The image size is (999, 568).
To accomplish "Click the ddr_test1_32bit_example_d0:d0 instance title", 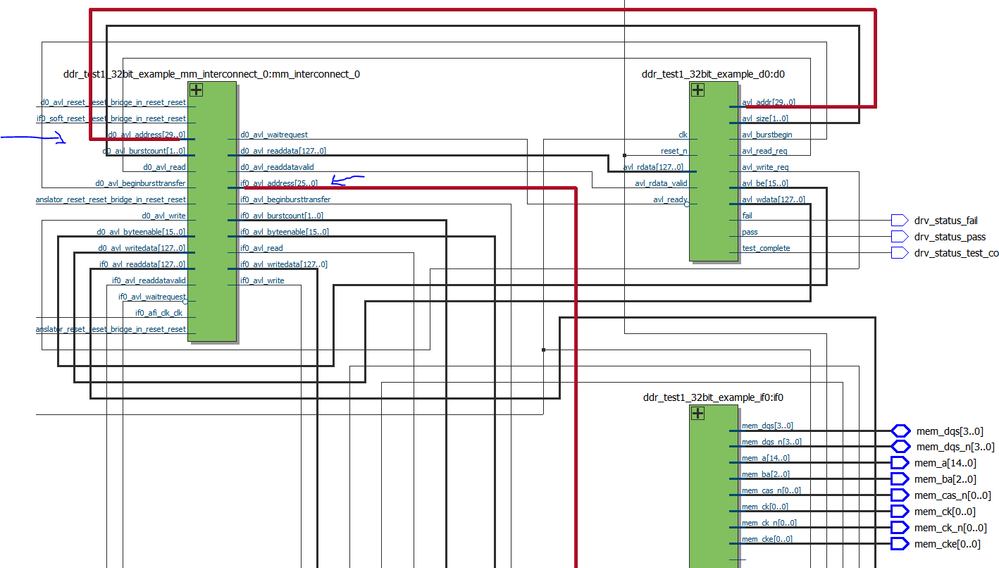I will pyautogui.click(x=713, y=74).
